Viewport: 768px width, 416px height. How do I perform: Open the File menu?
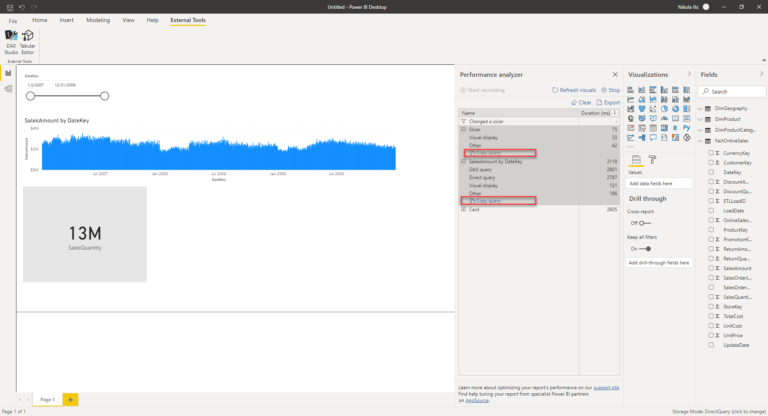click(x=13, y=20)
